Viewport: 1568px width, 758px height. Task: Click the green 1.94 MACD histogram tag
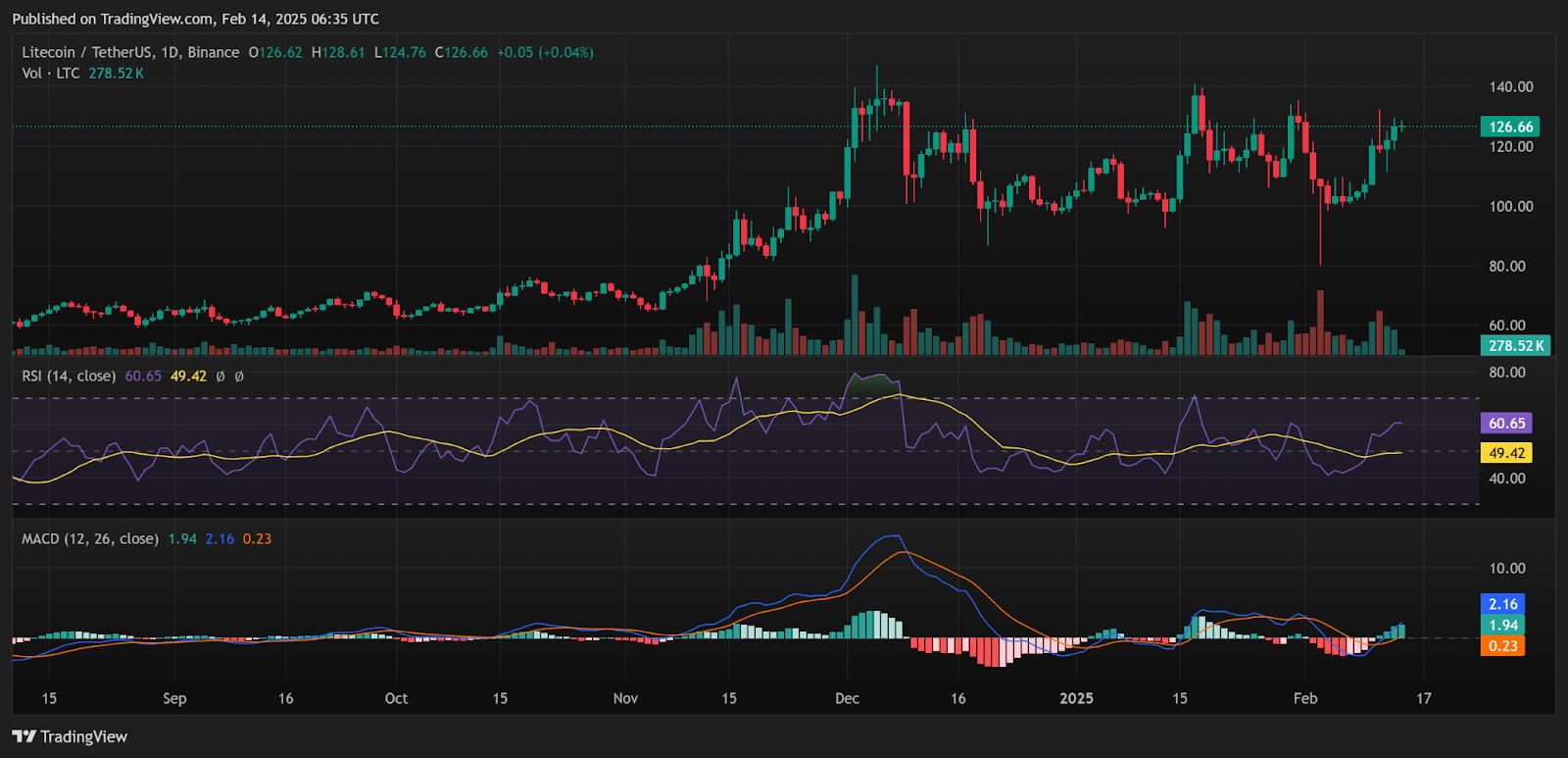coord(1502,625)
